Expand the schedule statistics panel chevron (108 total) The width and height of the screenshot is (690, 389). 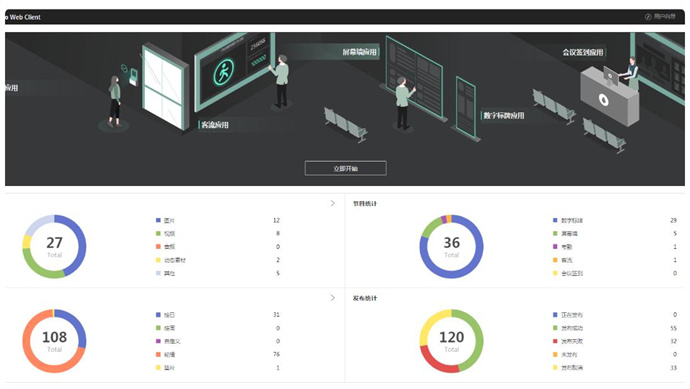[333, 298]
